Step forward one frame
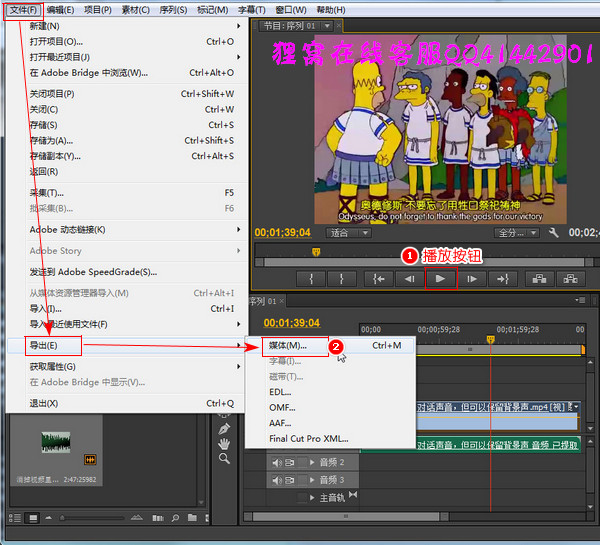The height and width of the screenshot is (545, 600). [472, 279]
